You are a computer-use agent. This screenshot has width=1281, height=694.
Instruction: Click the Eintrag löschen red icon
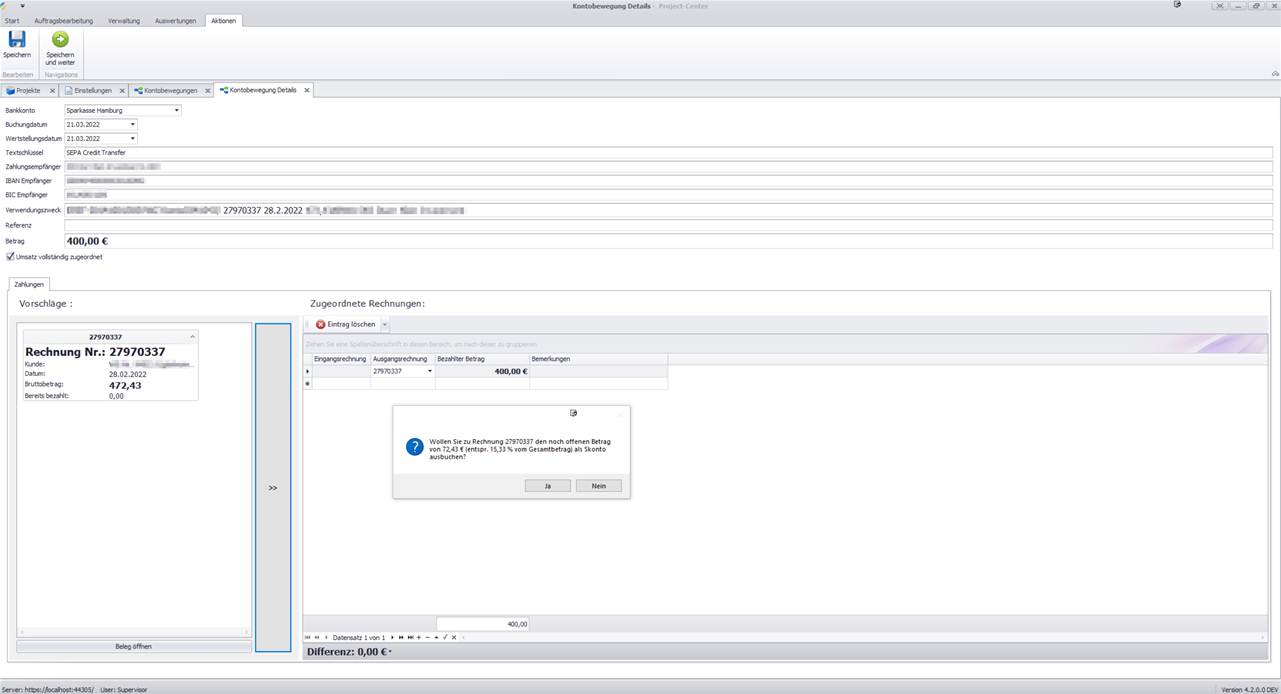click(x=321, y=325)
